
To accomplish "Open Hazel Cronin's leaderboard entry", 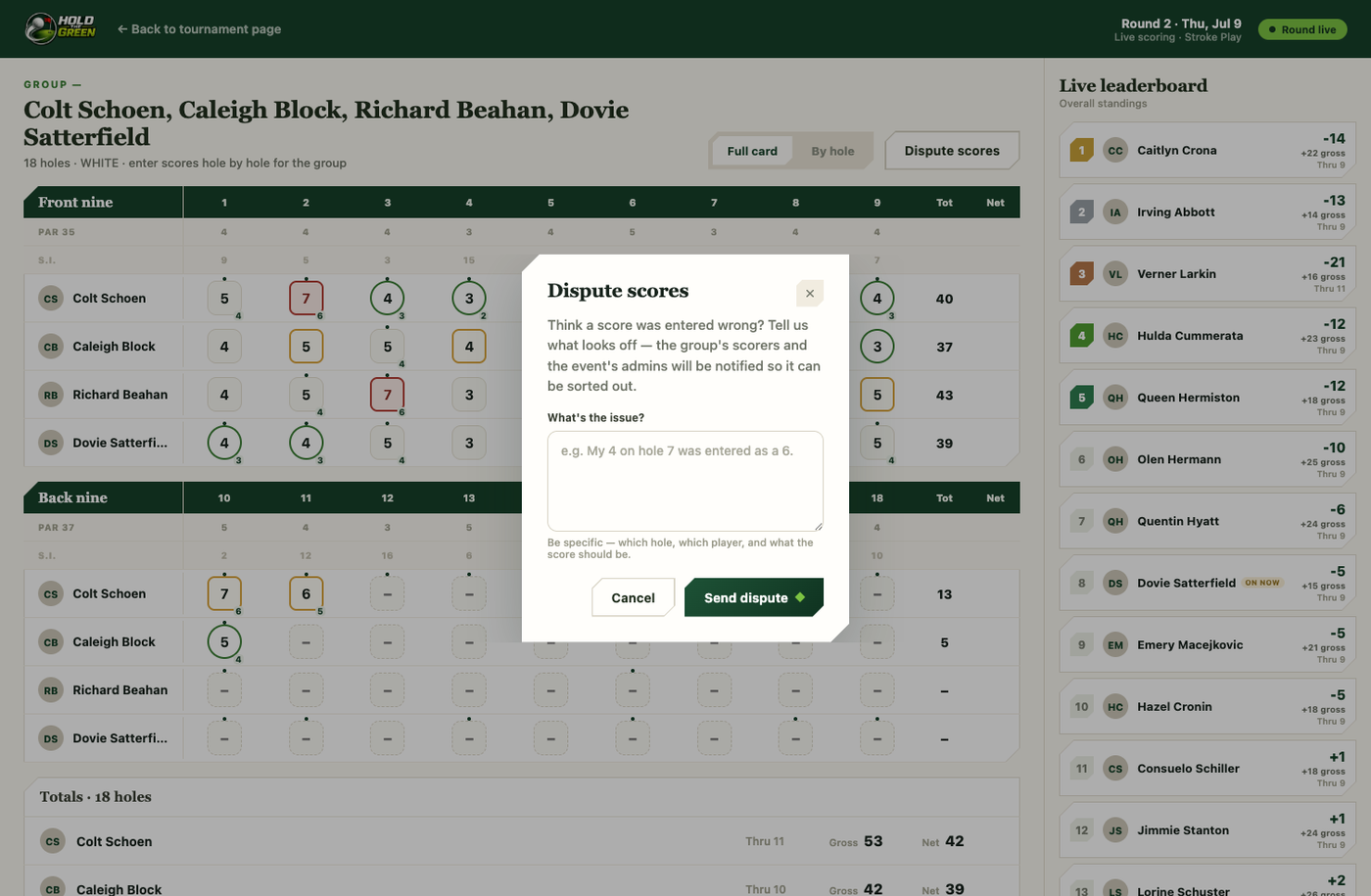I will point(1206,706).
